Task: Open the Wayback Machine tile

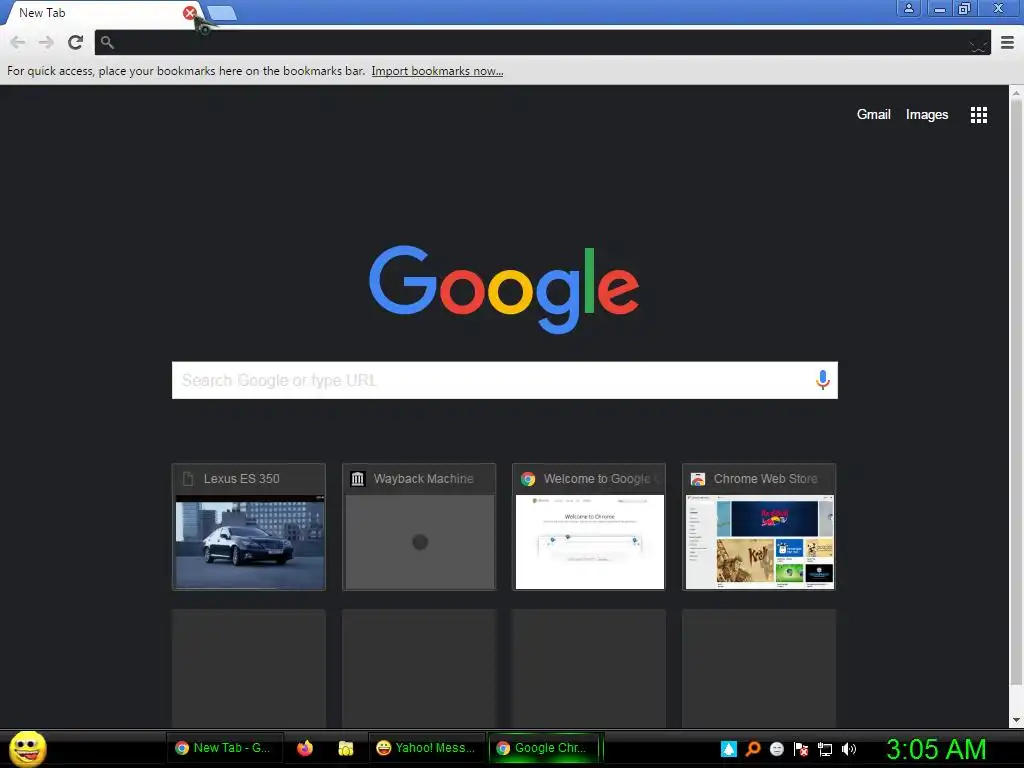Action: tap(419, 526)
